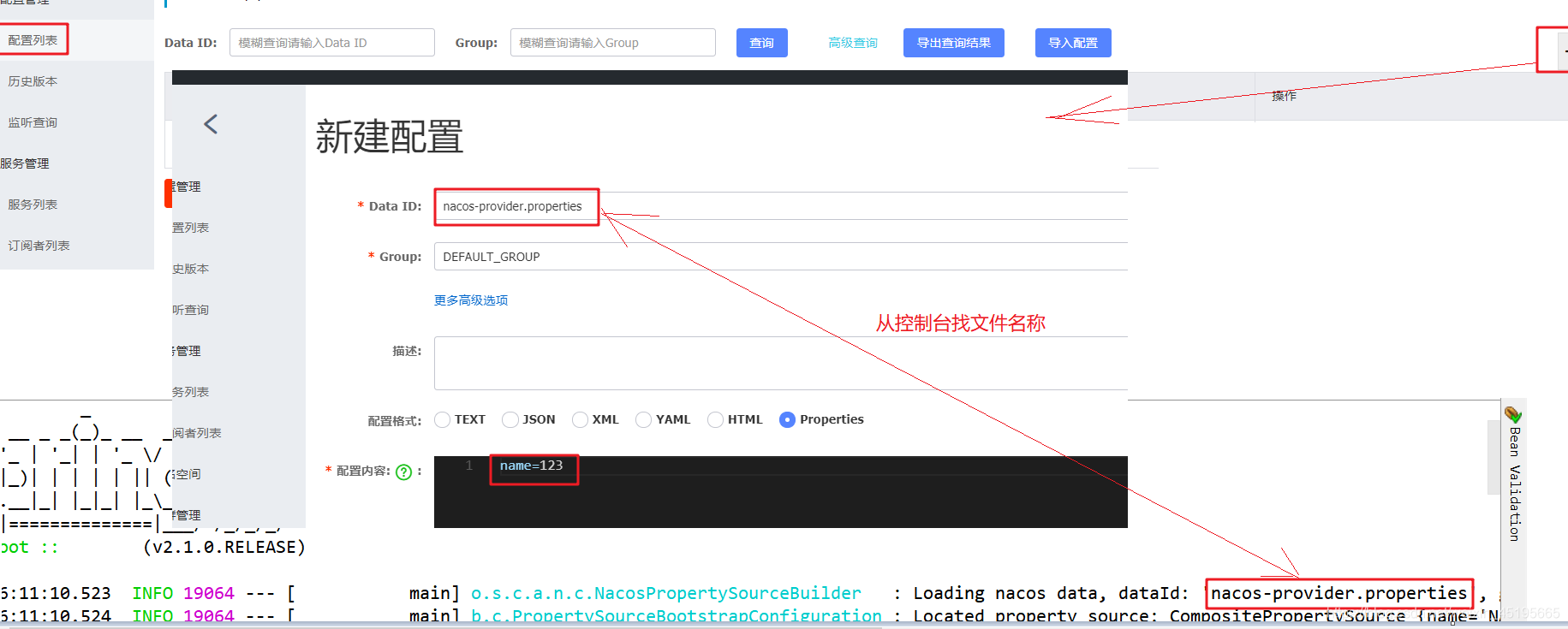Image resolution: width=1568 pixels, height=629 pixels.
Task: Click the (v2.1.0.RELEASE) version text in console
Action: pyautogui.click(x=224, y=547)
